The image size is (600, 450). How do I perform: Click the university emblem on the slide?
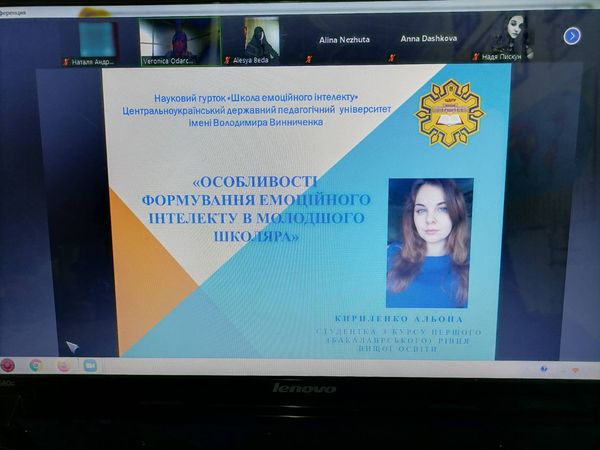coord(448,113)
